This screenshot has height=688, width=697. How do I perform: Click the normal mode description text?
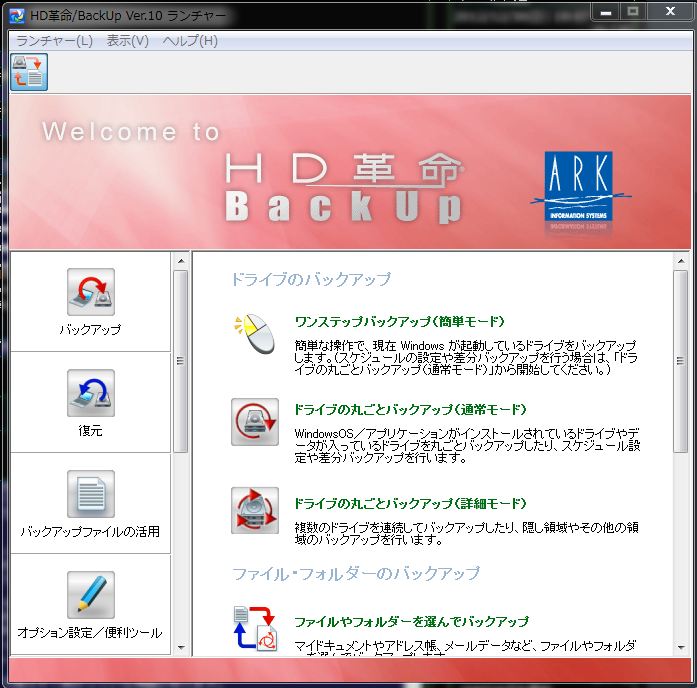tap(467, 445)
